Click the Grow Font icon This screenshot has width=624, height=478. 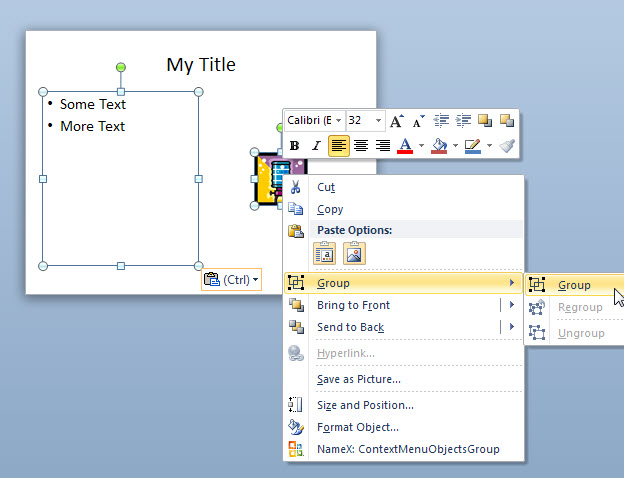pyautogui.click(x=397, y=121)
